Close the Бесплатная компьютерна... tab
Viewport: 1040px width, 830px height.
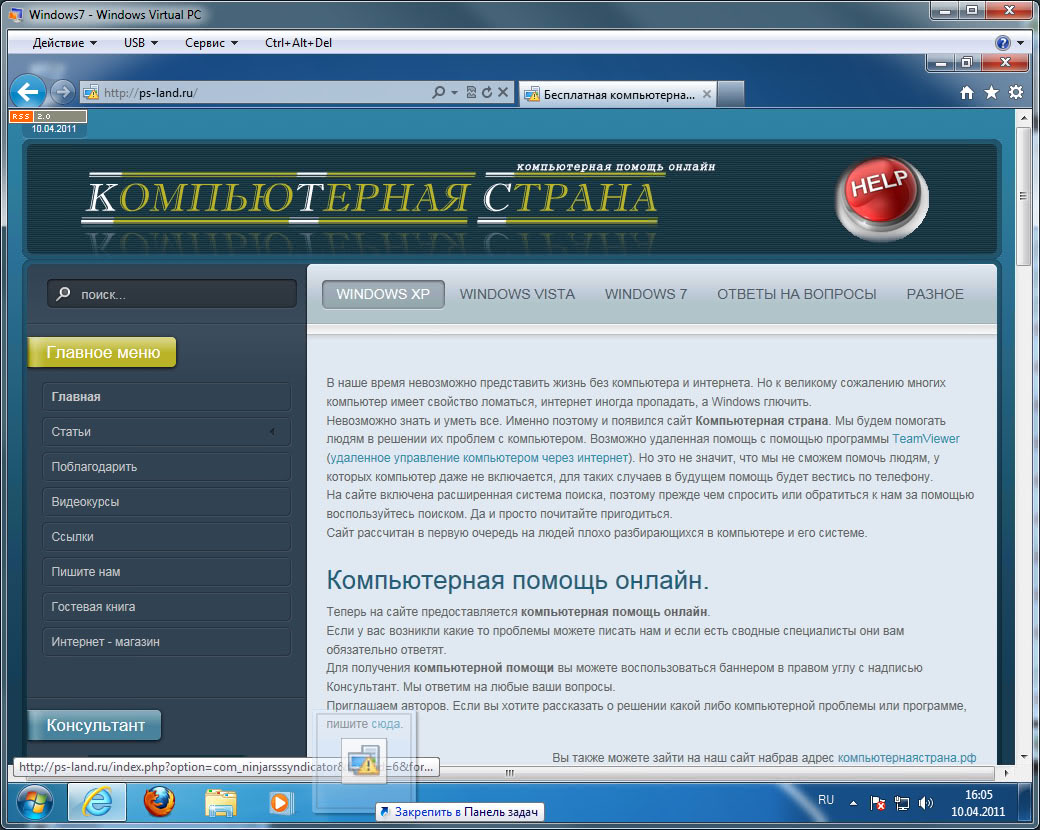pos(707,94)
